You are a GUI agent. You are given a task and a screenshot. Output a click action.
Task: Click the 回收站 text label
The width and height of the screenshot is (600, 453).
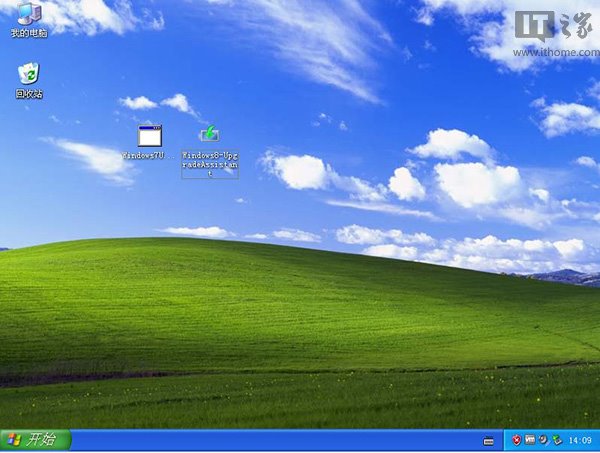pyautogui.click(x=28, y=94)
